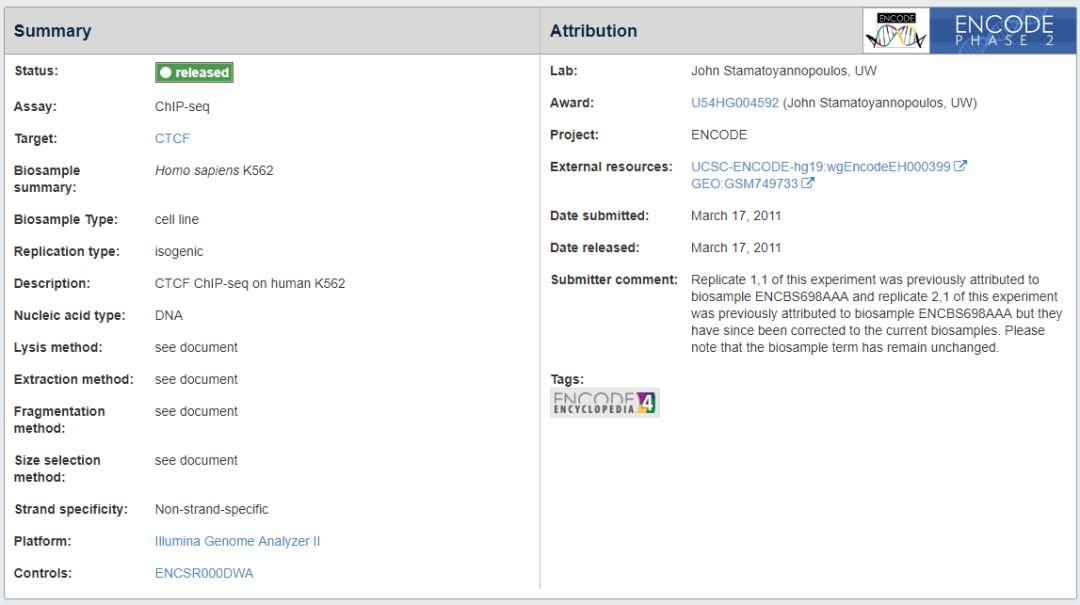Open the ENCSR000DWA controls link
Screen dimensions: 1080x605
pyautogui.click(x=204, y=573)
